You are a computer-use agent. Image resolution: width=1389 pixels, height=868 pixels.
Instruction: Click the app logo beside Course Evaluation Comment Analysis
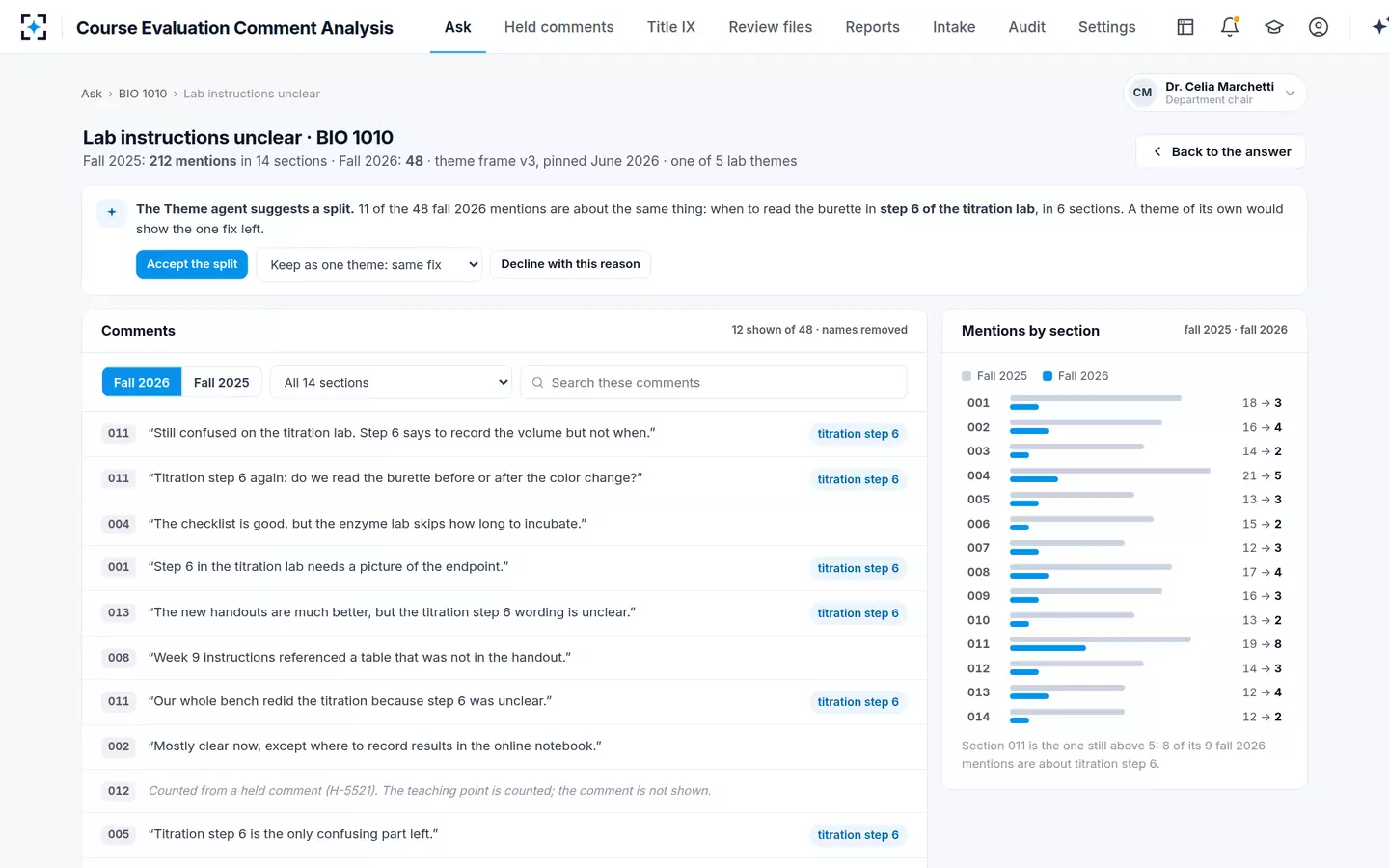(x=34, y=27)
